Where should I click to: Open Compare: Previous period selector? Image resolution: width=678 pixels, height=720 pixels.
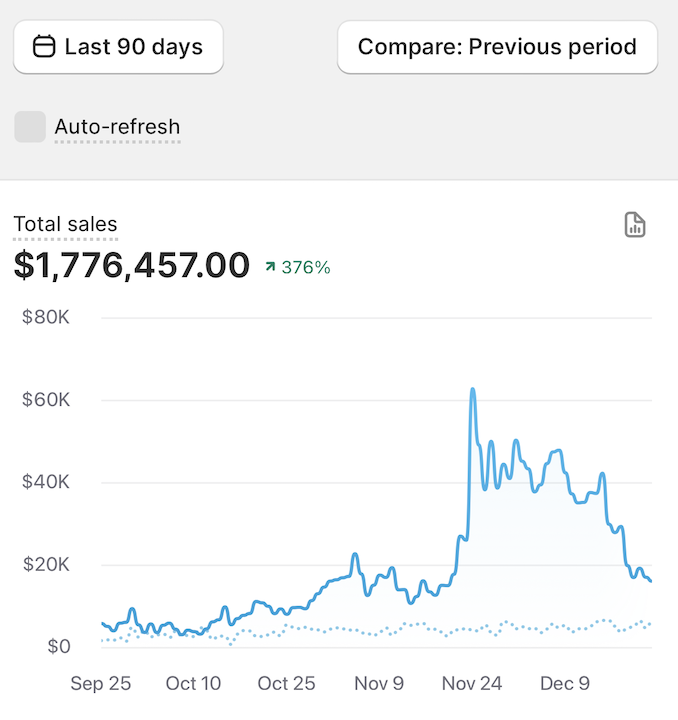(498, 47)
